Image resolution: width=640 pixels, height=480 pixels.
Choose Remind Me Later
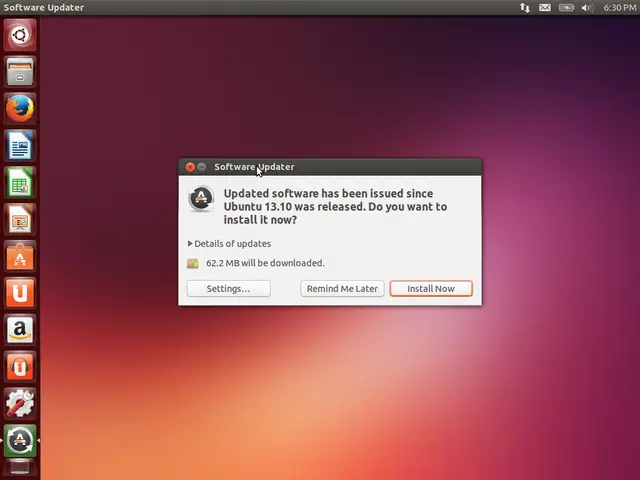(342, 289)
